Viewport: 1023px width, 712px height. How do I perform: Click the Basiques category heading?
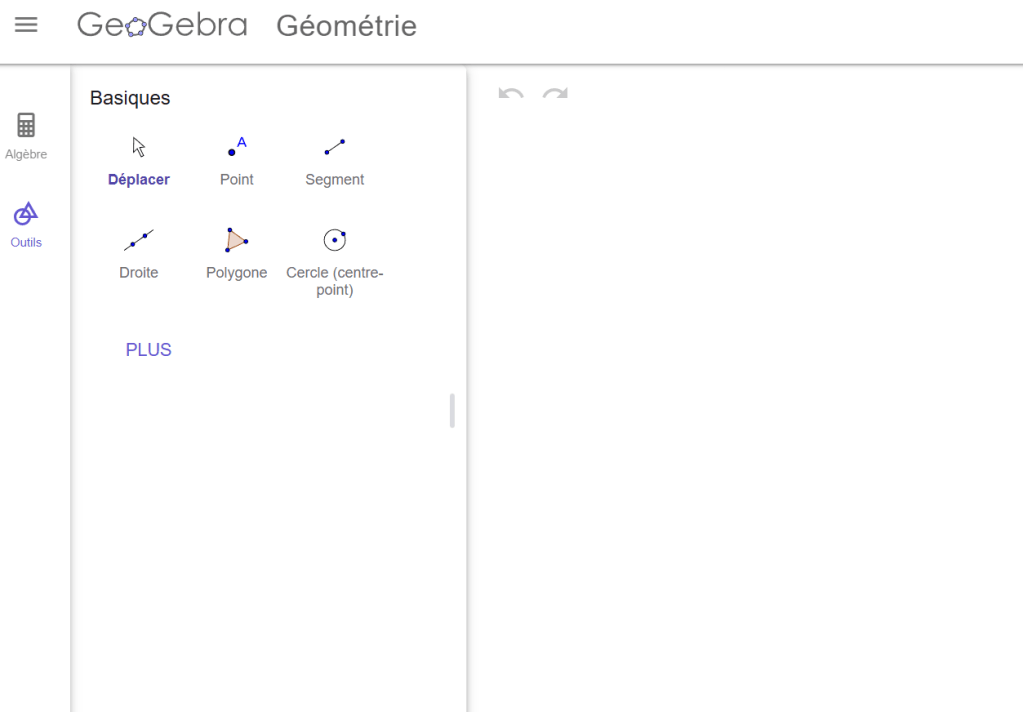coord(130,98)
